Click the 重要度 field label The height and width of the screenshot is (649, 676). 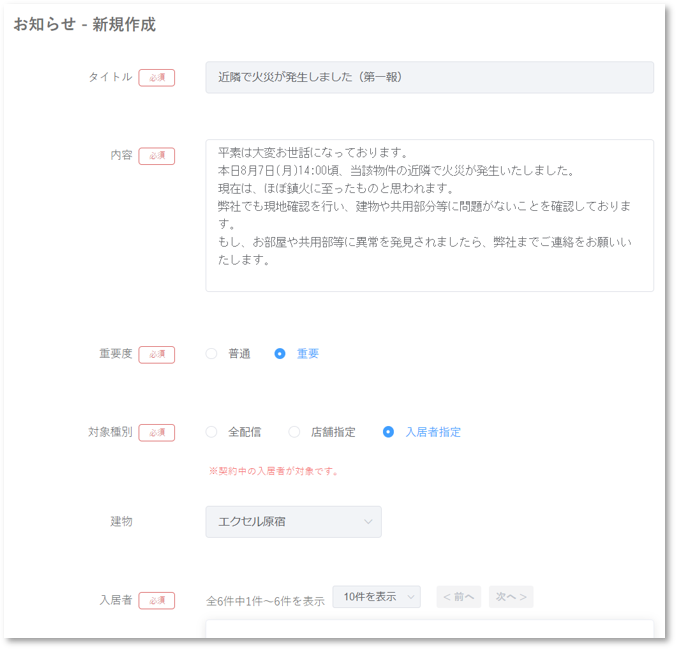click(116, 354)
